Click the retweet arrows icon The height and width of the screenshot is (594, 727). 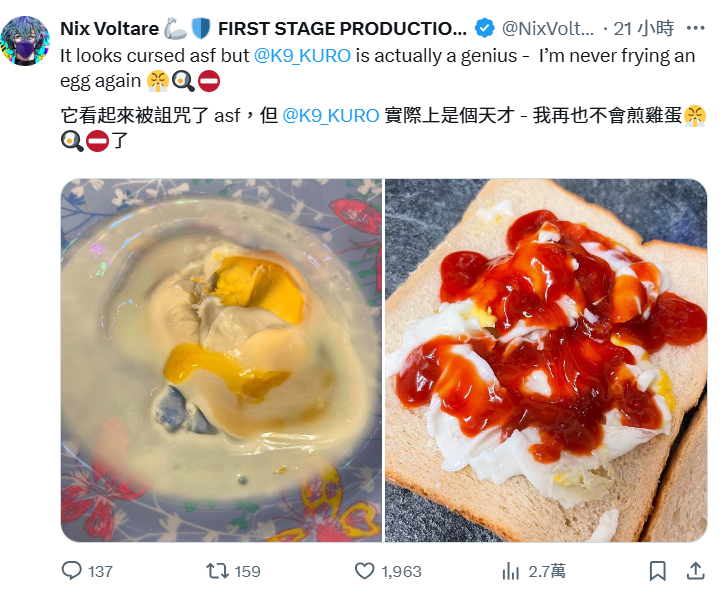tap(217, 571)
